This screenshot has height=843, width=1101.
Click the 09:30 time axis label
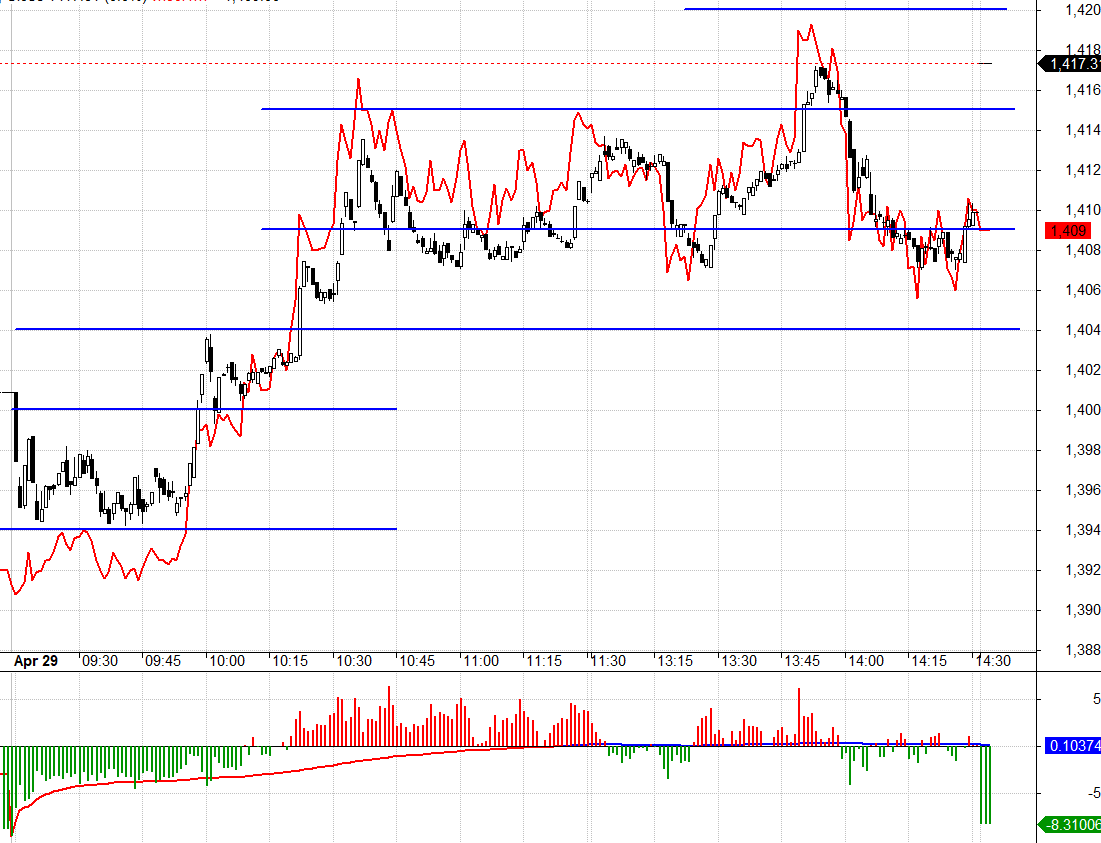100,661
